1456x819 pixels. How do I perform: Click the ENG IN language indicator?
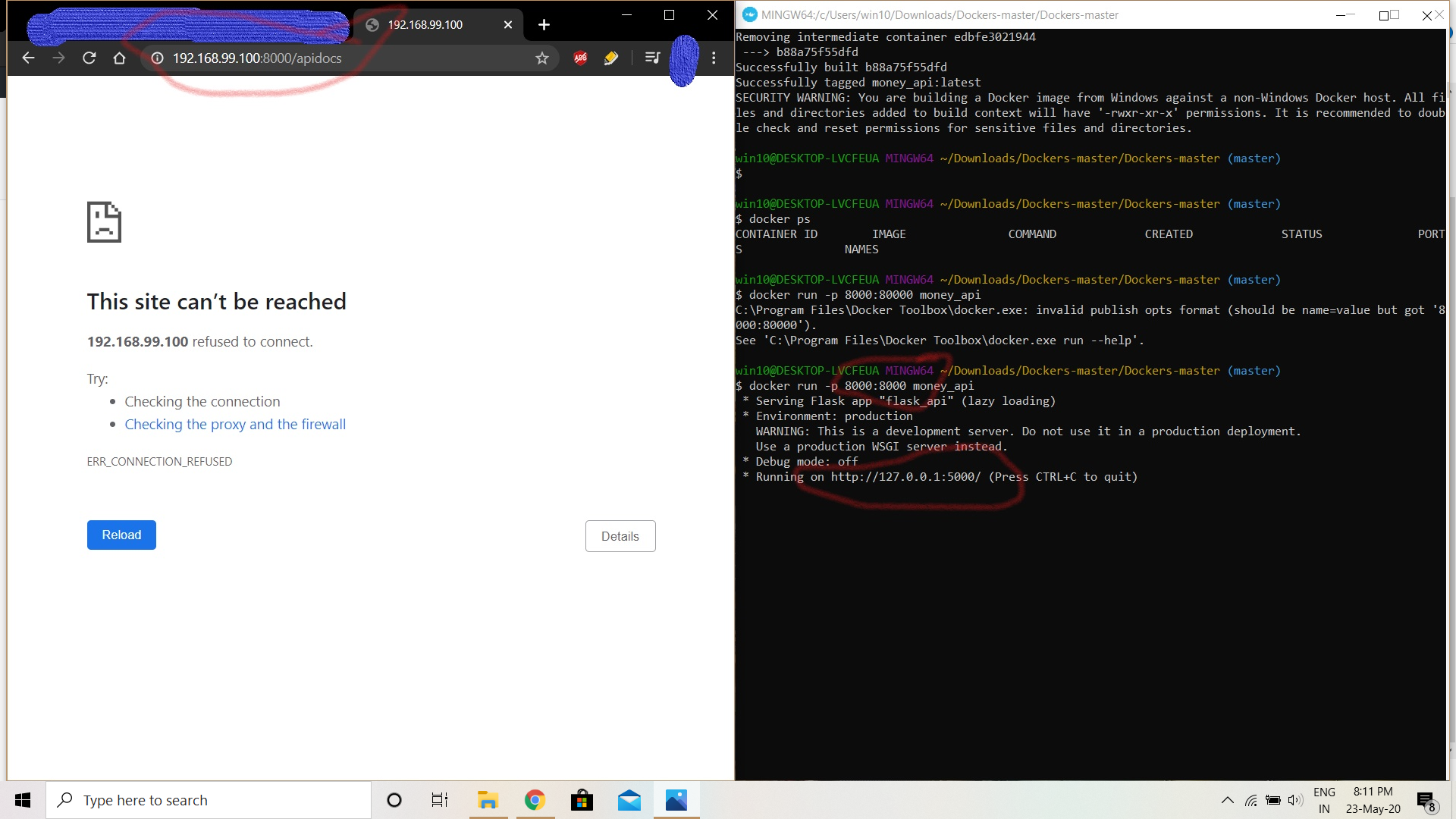pos(1324,799)
